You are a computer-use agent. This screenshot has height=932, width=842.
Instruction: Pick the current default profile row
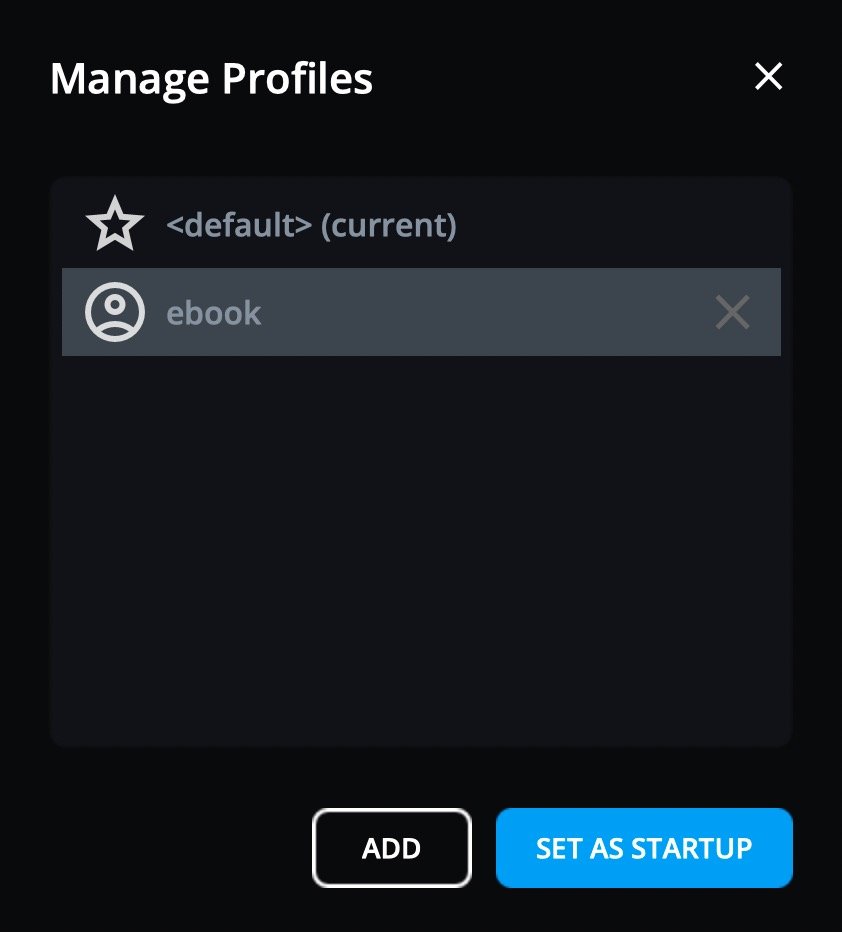(x=311, y=226)
